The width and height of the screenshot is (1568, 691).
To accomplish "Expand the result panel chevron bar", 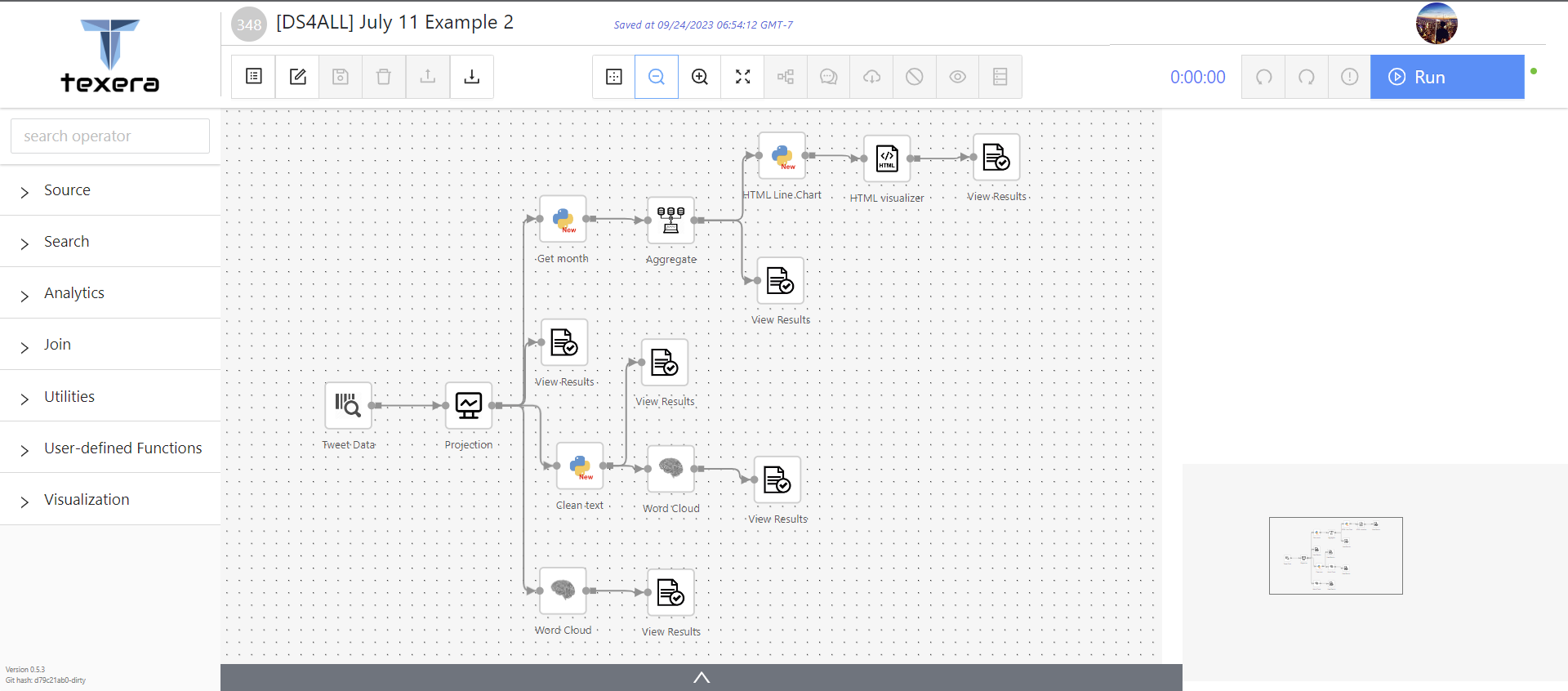I will [702, 677].
